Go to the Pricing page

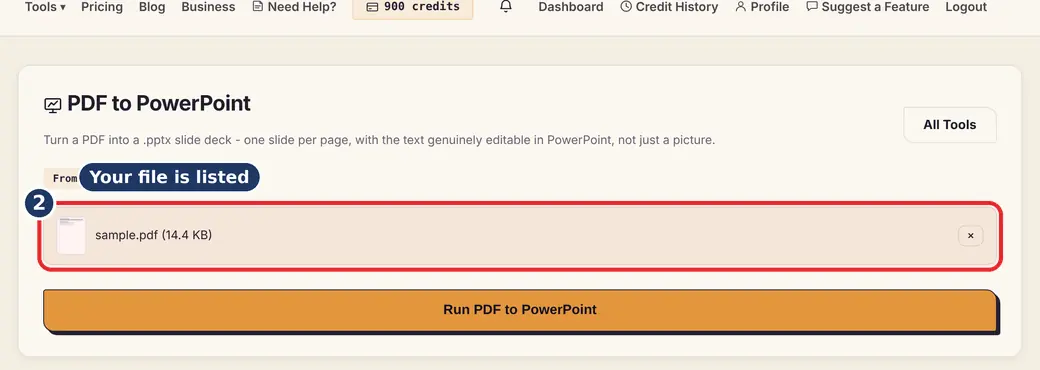(102, 7)
